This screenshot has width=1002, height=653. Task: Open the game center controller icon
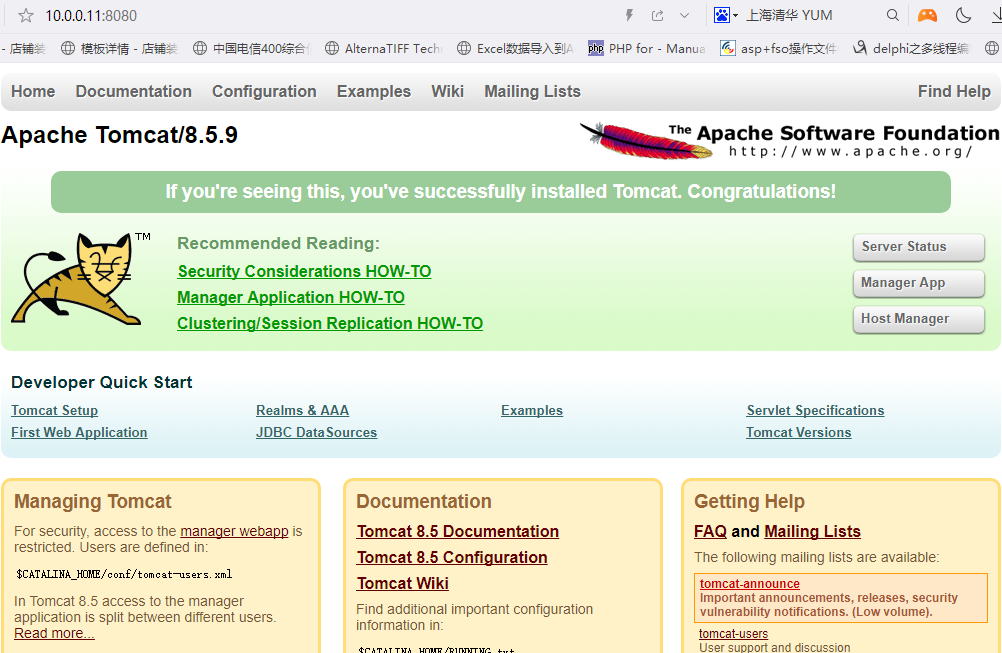tap(926, 15)
